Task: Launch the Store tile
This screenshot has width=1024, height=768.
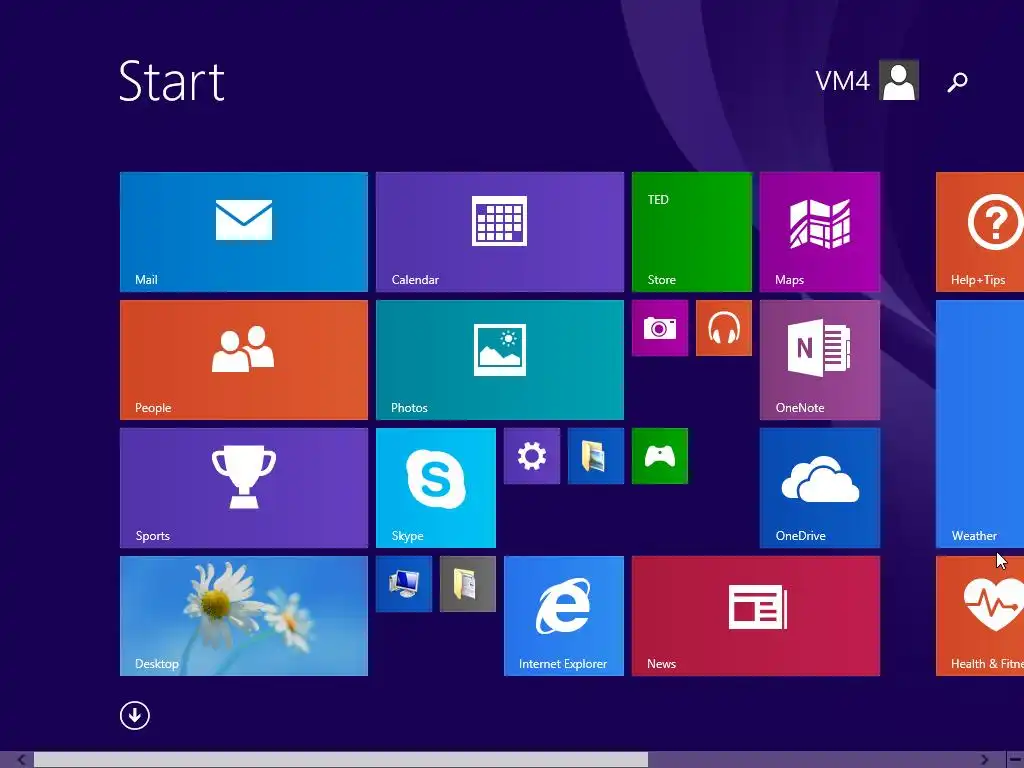Action: click(x=692, y=232)
